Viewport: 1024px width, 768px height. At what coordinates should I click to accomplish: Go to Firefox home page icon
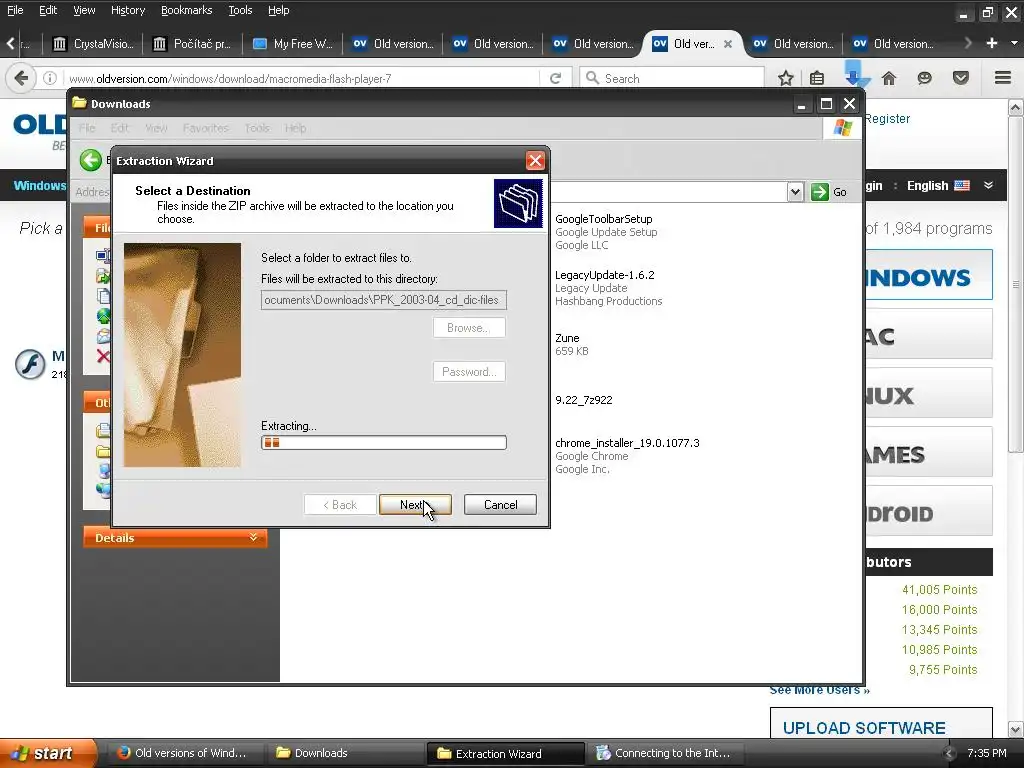(x=889, y=78)
